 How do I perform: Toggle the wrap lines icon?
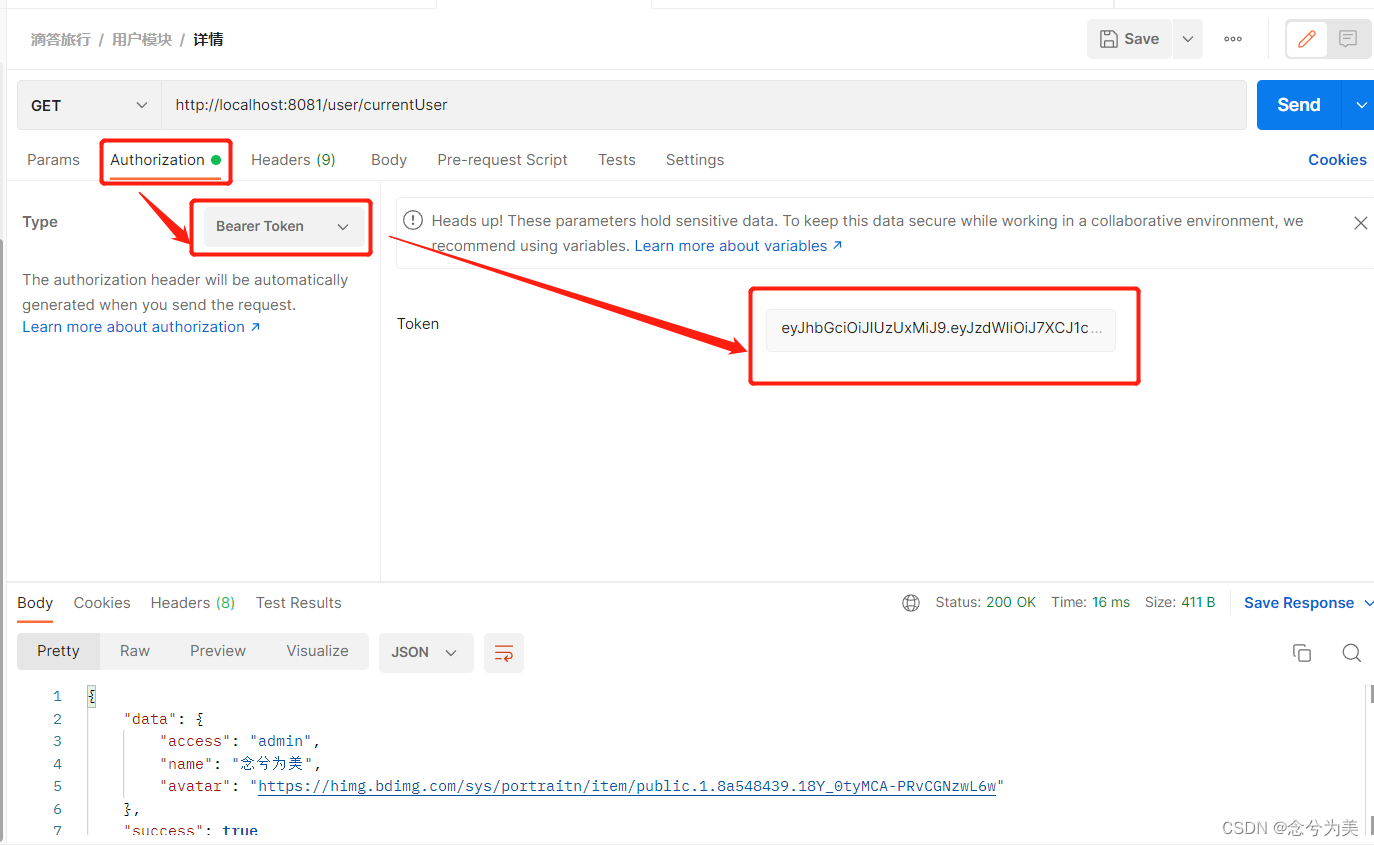click(504, 652)
